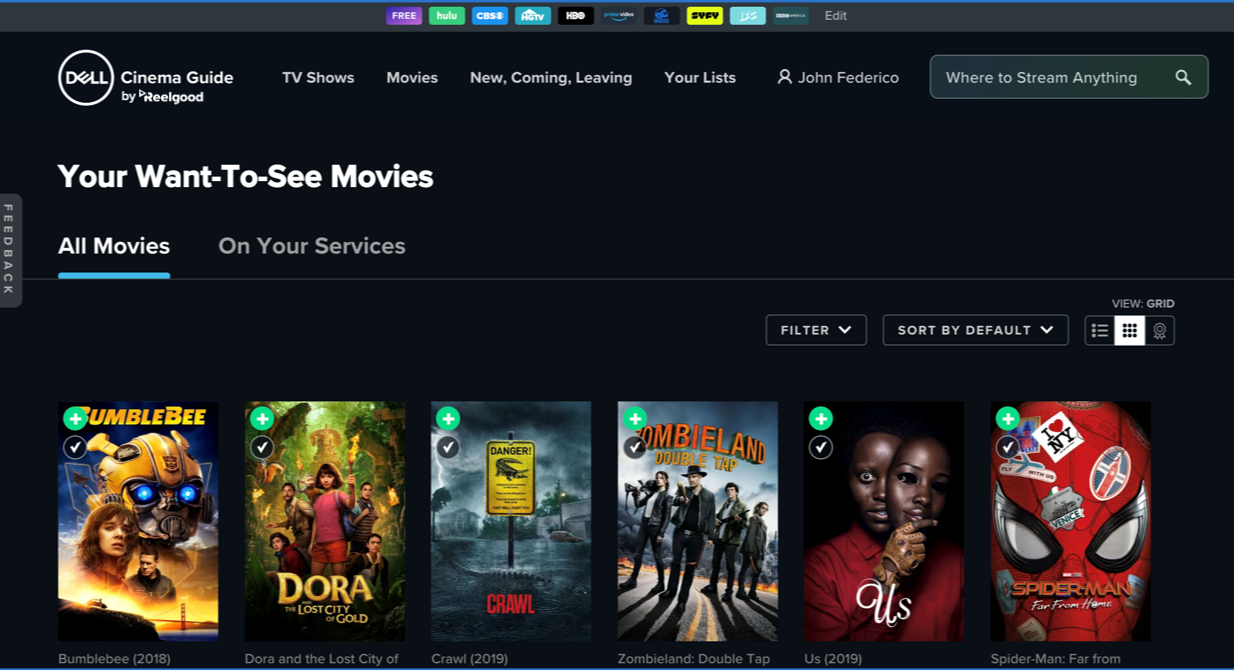Click the Where to Stream Anything search field
This screenshot has width=1234, height=670.
pos(1069,77)
